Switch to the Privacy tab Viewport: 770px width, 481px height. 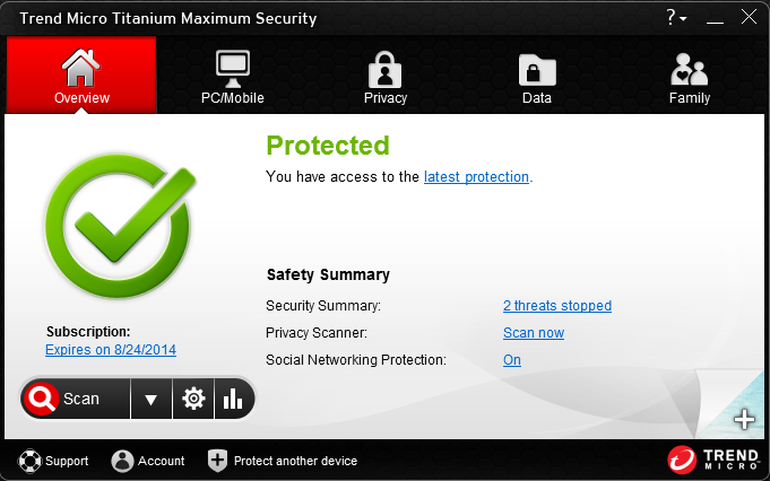click(x=385, y=77)
